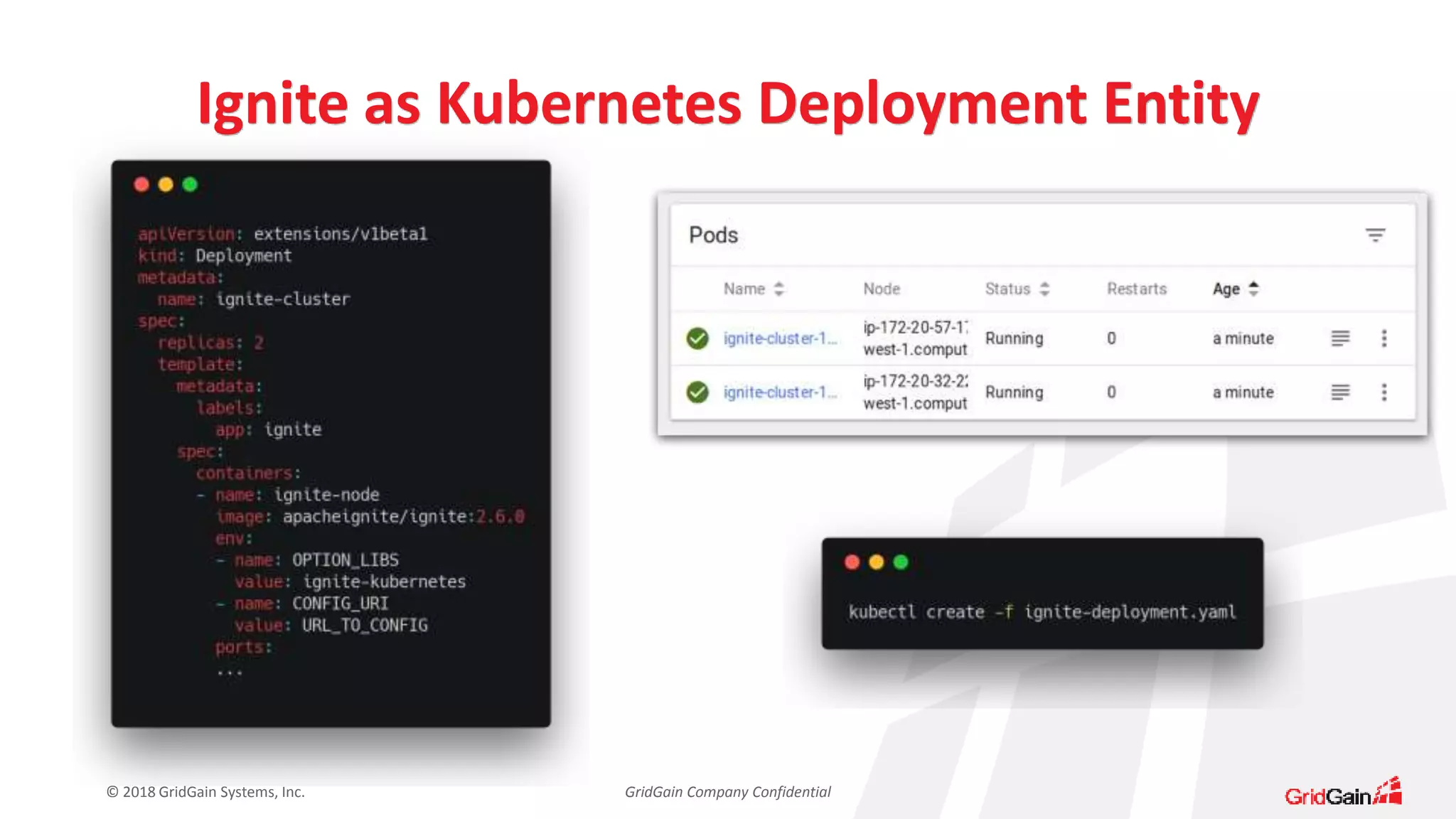This screenshot has height=819, width=1456.
Task: Open three-dot menu for ip-172-20-32 pod
Action: click(1383, 392)
